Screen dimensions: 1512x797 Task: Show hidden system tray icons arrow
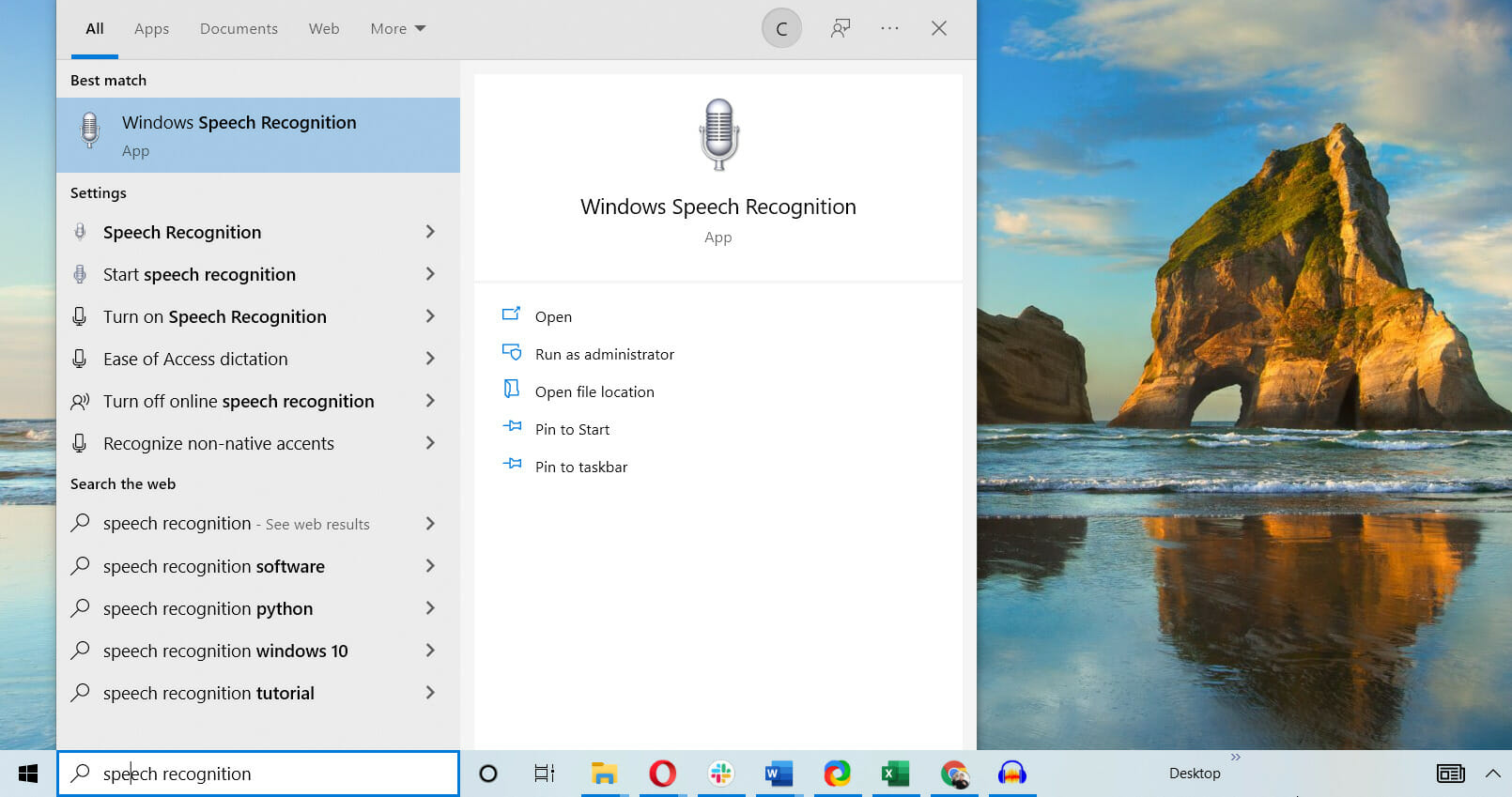[x=1493, y=774]
